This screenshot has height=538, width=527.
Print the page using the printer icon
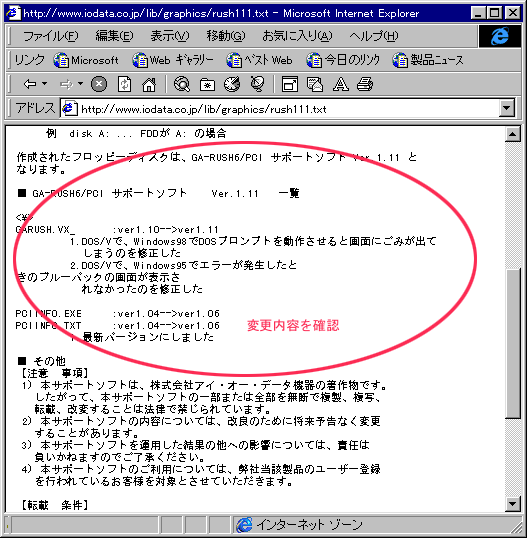[365, 84]
